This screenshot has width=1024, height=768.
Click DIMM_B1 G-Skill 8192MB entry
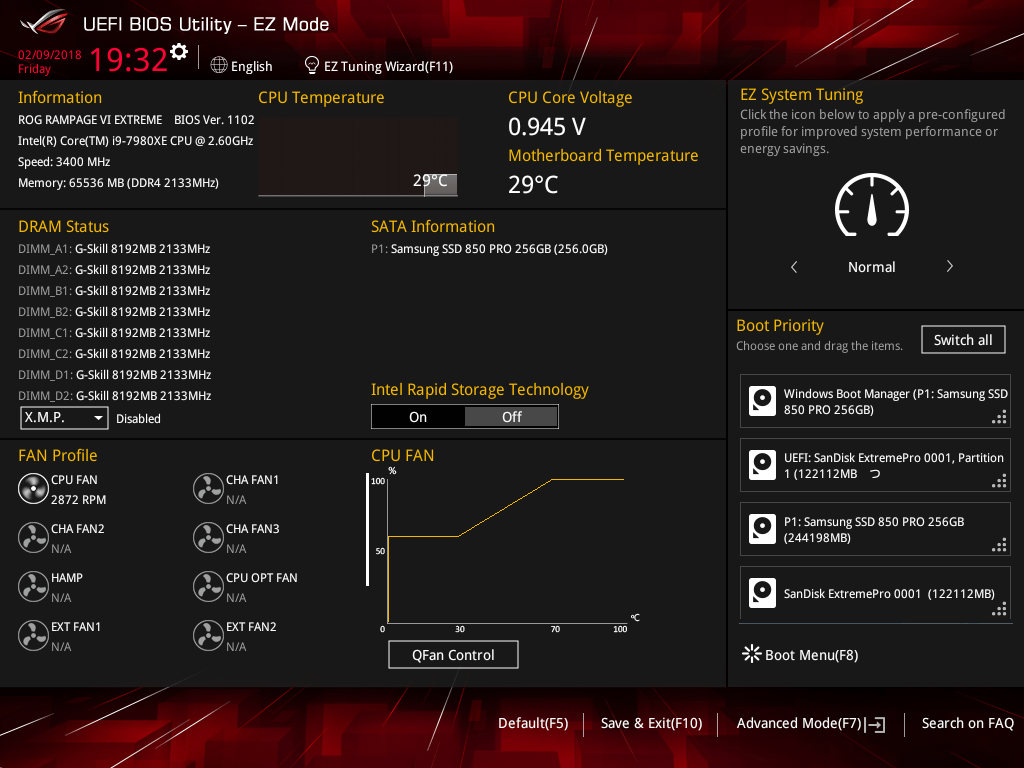[x=114, y=291]
